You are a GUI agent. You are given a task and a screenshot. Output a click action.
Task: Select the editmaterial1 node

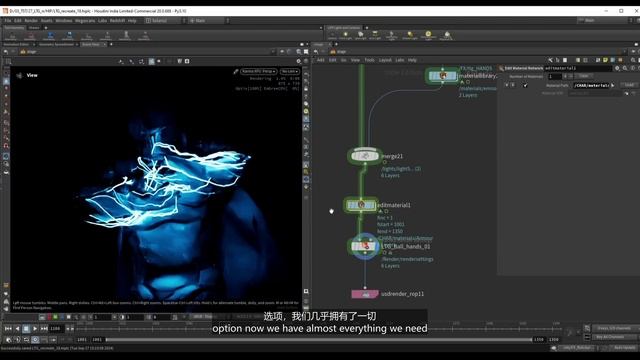pyautogui.click(x=361, y=205)
